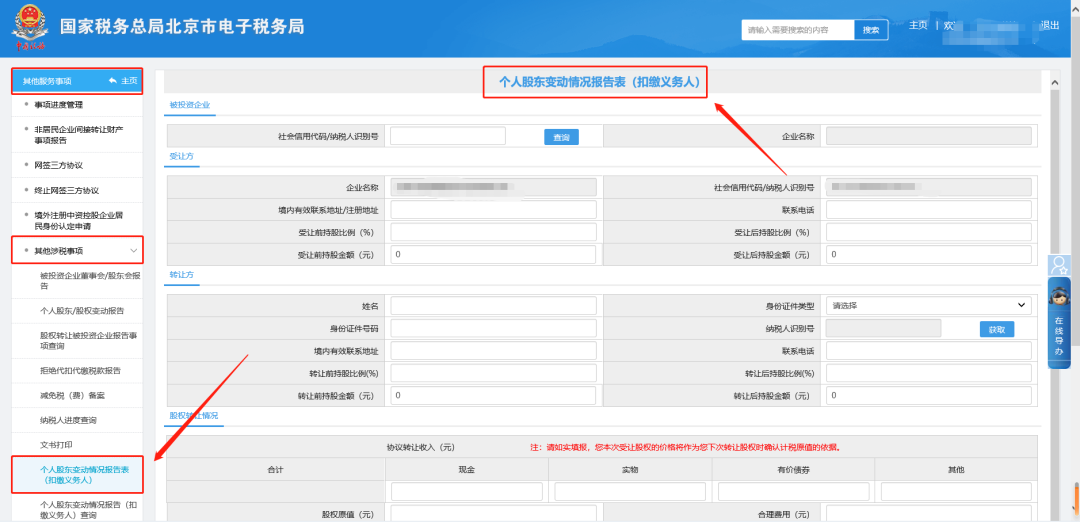Click the 股权转让情况 section tab
The image size is (1080, 522).
click(x=194, y=416)
